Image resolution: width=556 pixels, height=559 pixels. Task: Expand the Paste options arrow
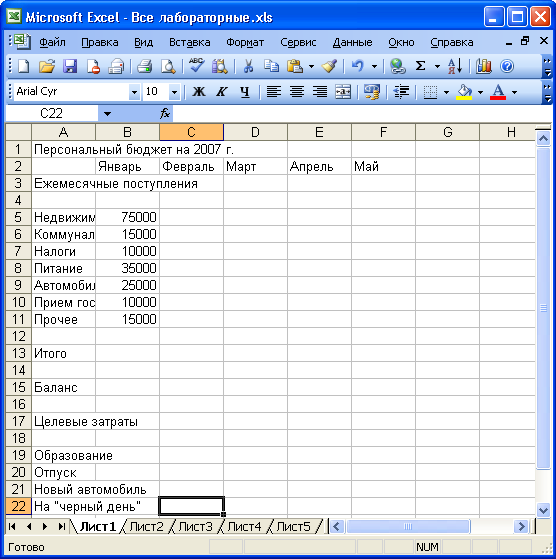311,66
